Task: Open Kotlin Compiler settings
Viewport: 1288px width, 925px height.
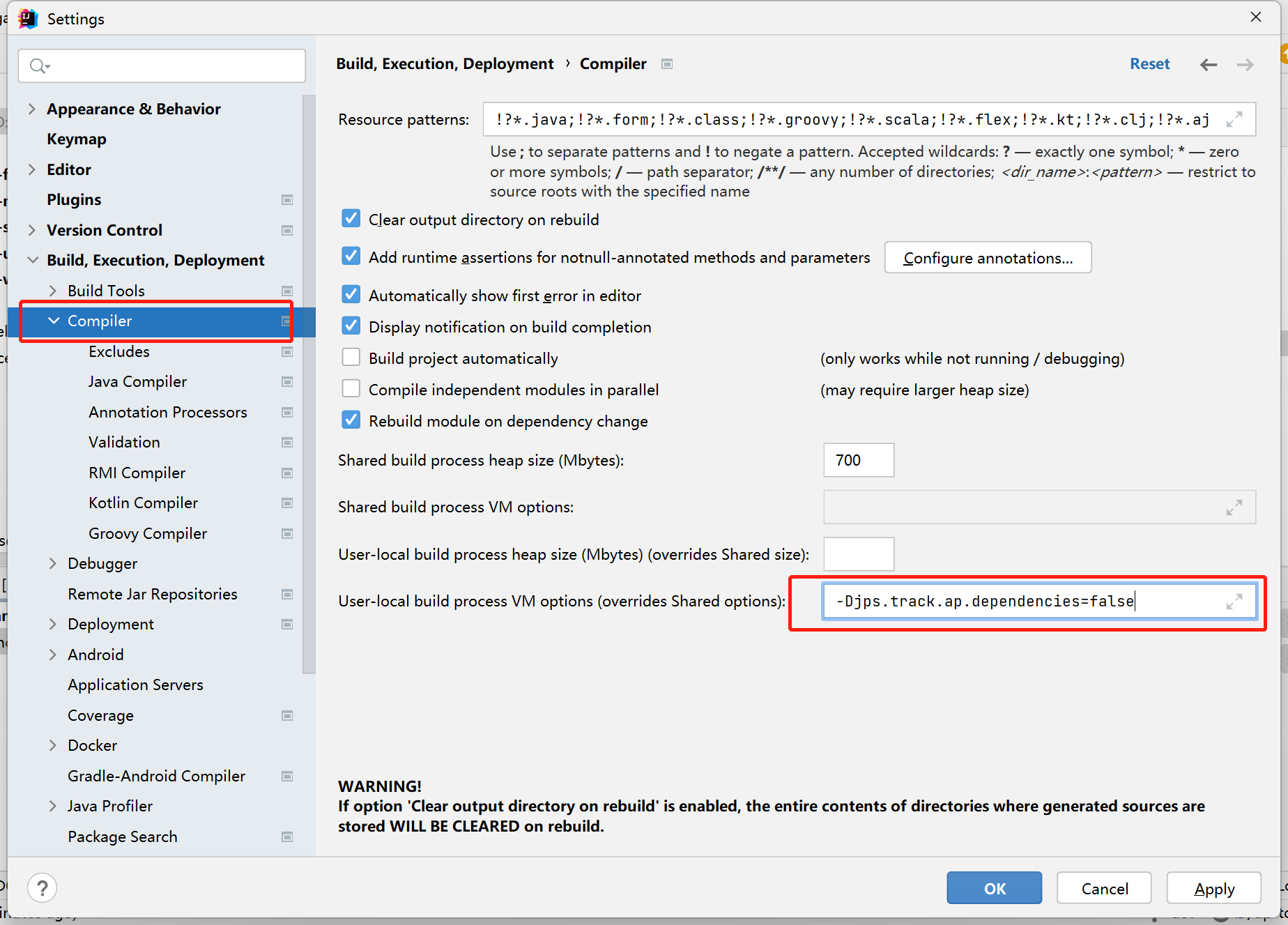Action: click(x=143, y=503)
